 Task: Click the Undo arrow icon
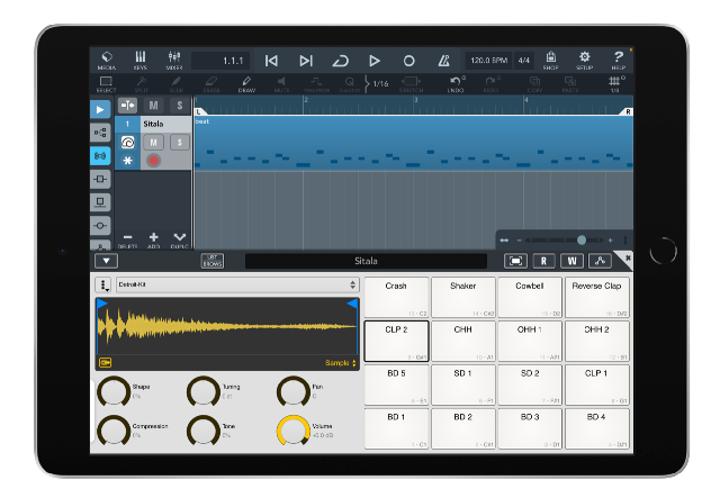click(455, 84)
